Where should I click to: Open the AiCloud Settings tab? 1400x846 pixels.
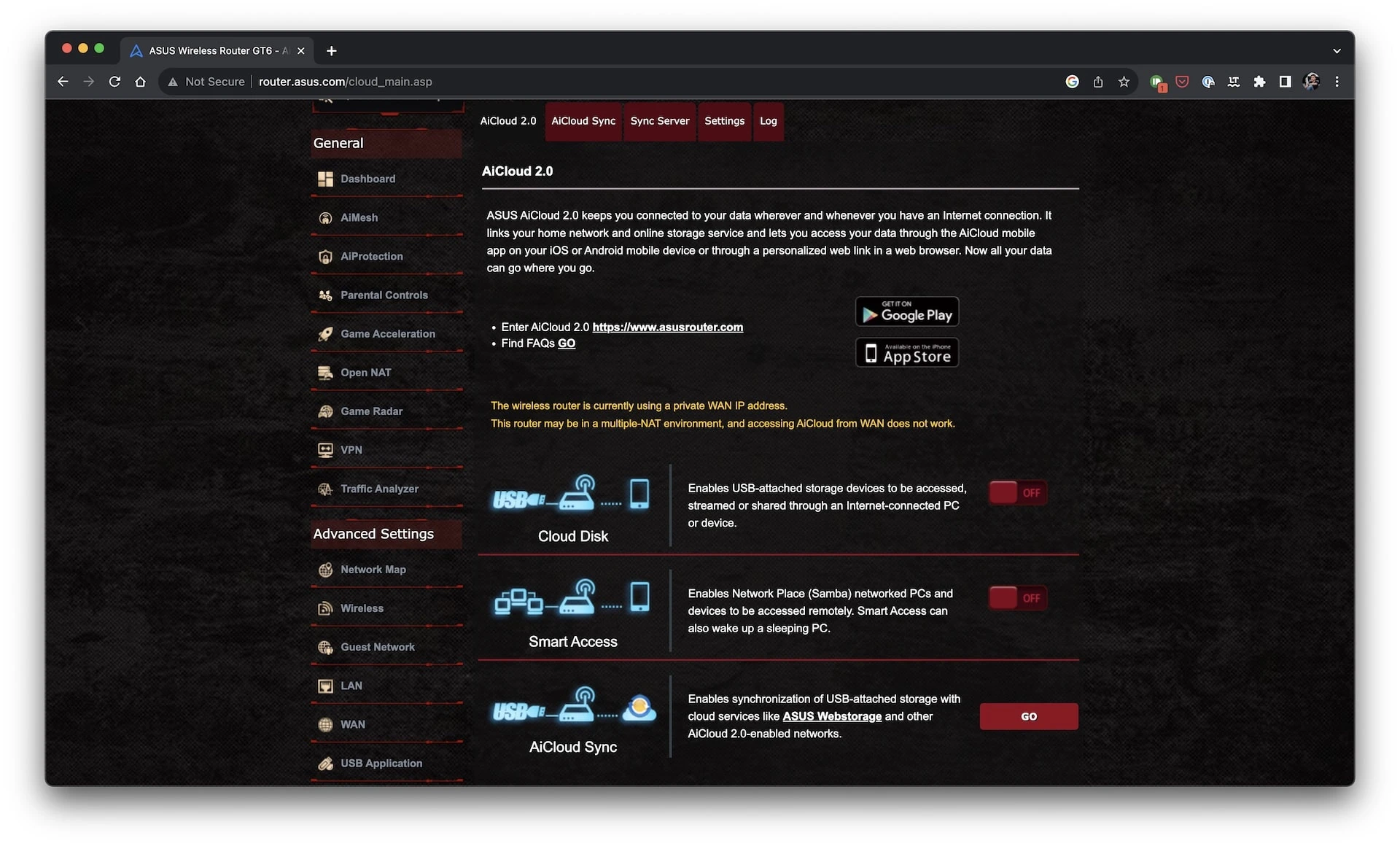pyautogui.click(x=724, y=121)
